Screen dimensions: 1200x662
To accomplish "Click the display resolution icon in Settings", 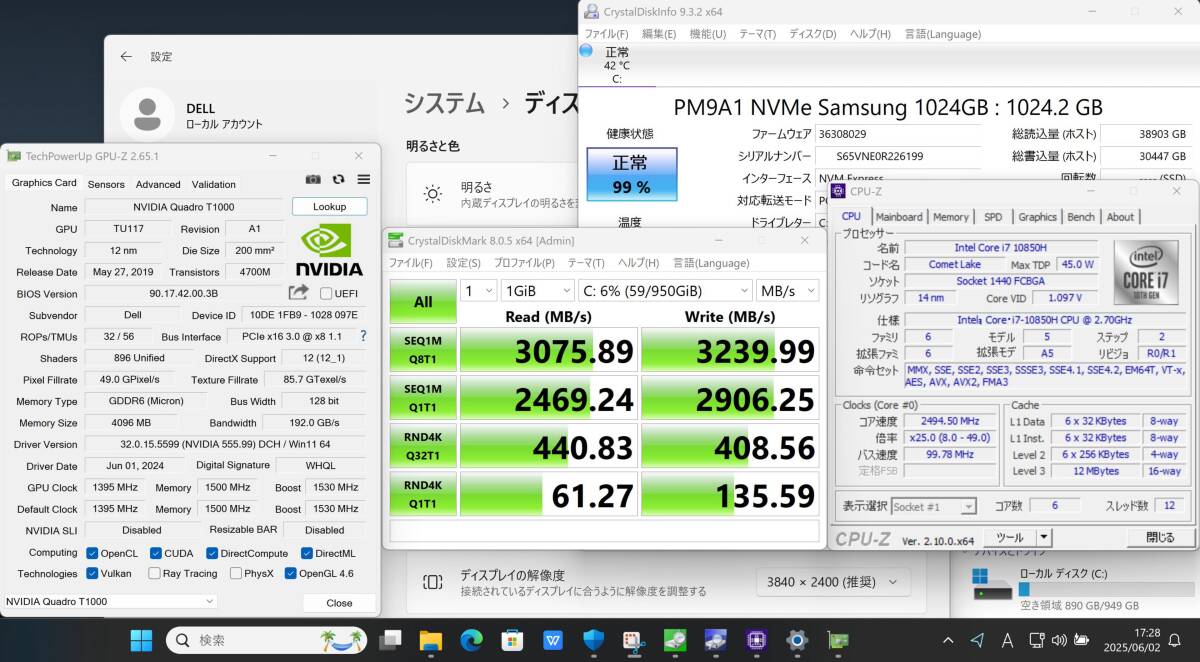I will pos(433,582).
